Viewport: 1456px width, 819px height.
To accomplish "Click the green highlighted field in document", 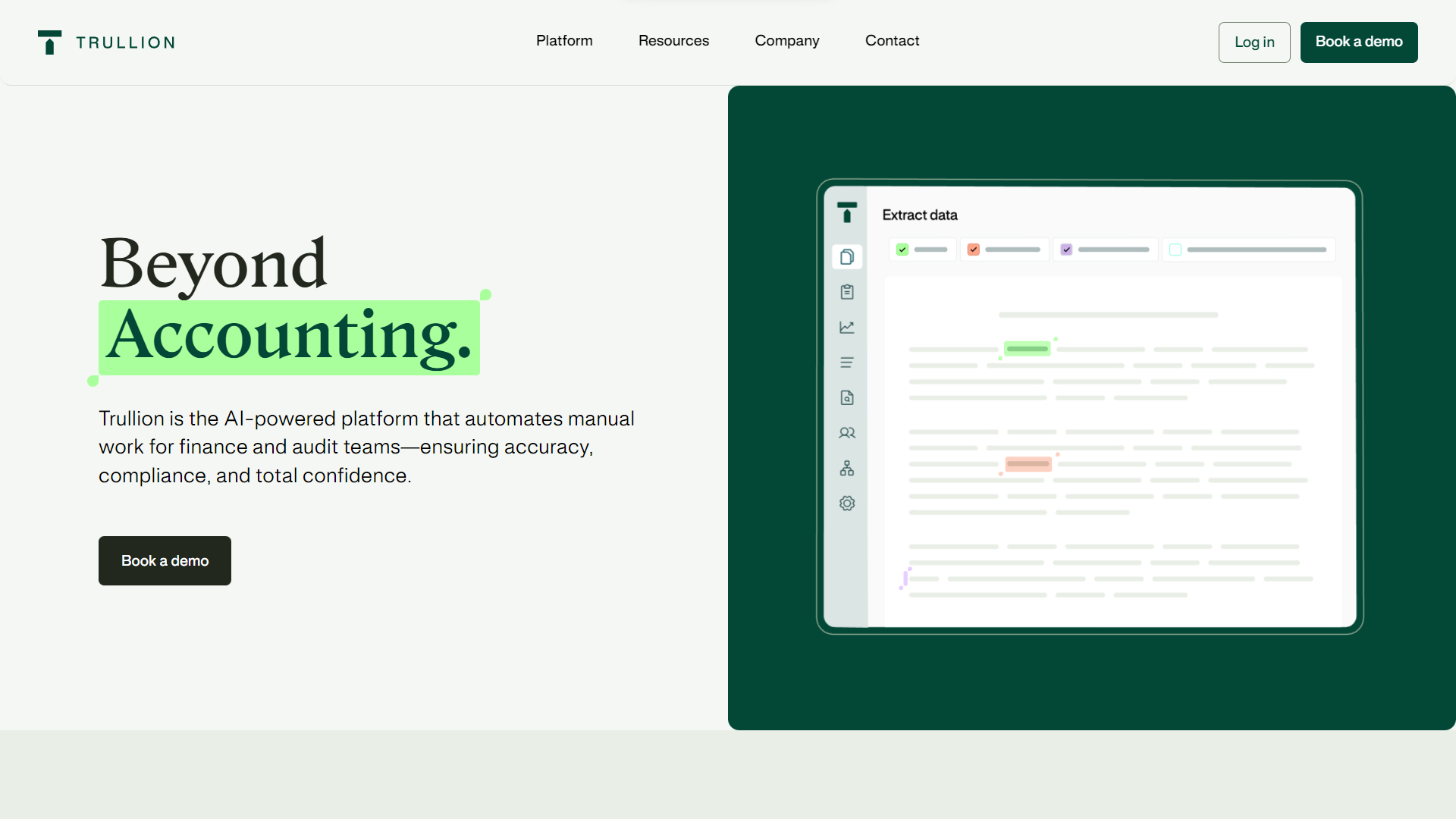I will (1028, 349).
